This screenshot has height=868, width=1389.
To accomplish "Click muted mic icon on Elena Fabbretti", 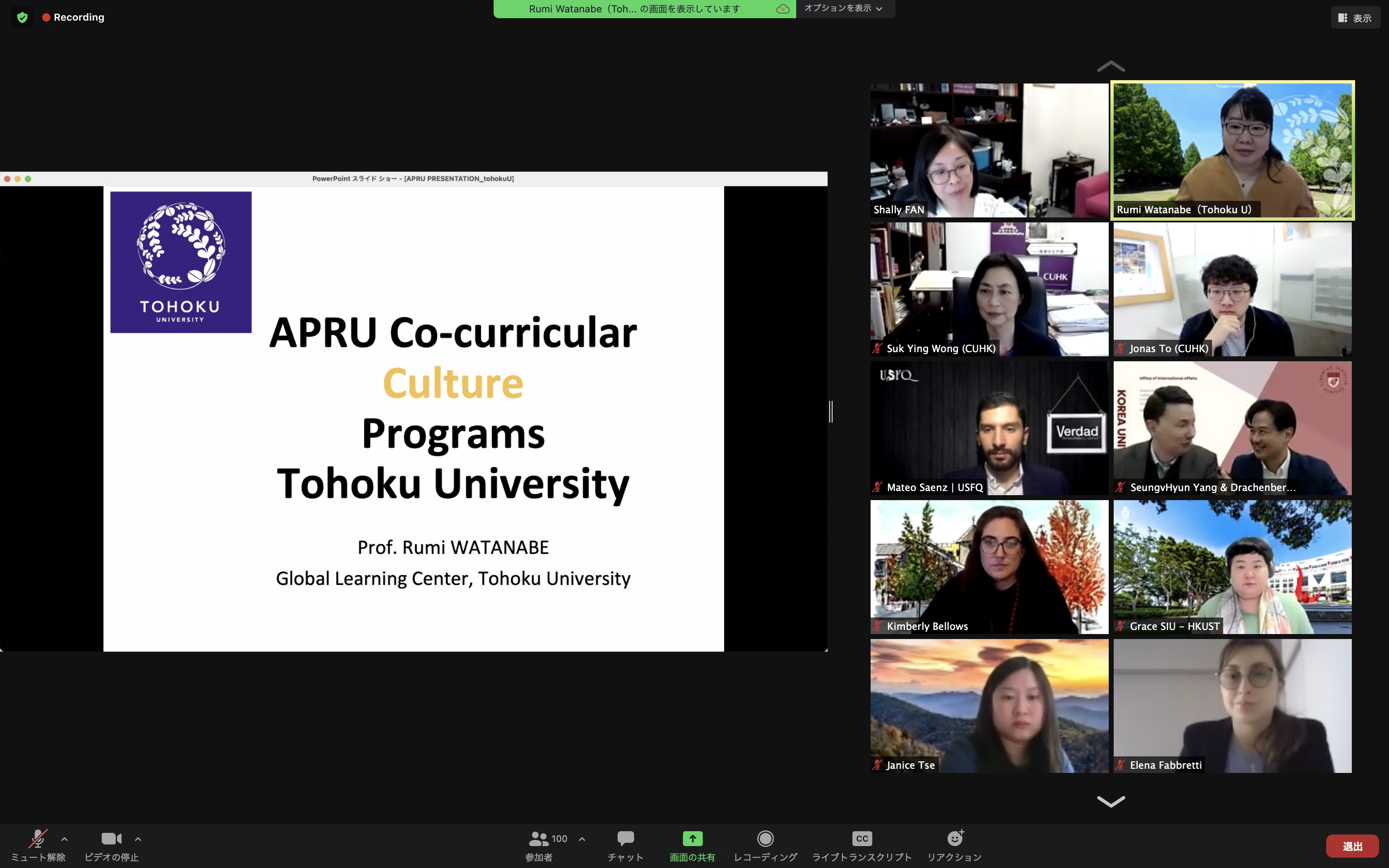I will tap(1120, 765).
